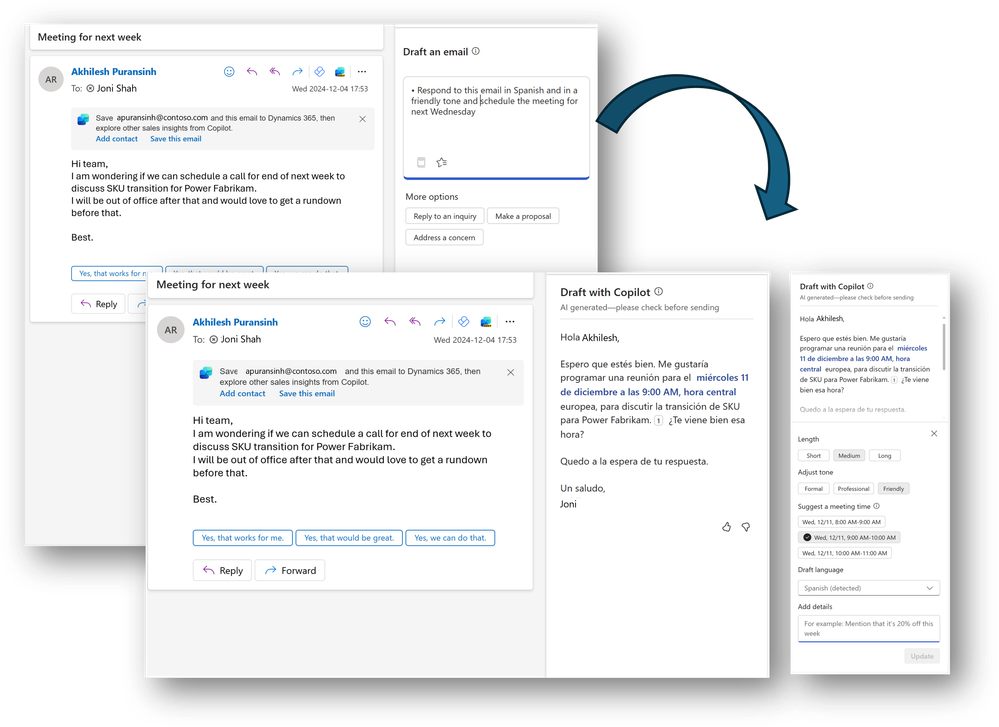Click Reply arrow icon in back email header
This screenshot has width=999, height=727.
pos(252,71)
